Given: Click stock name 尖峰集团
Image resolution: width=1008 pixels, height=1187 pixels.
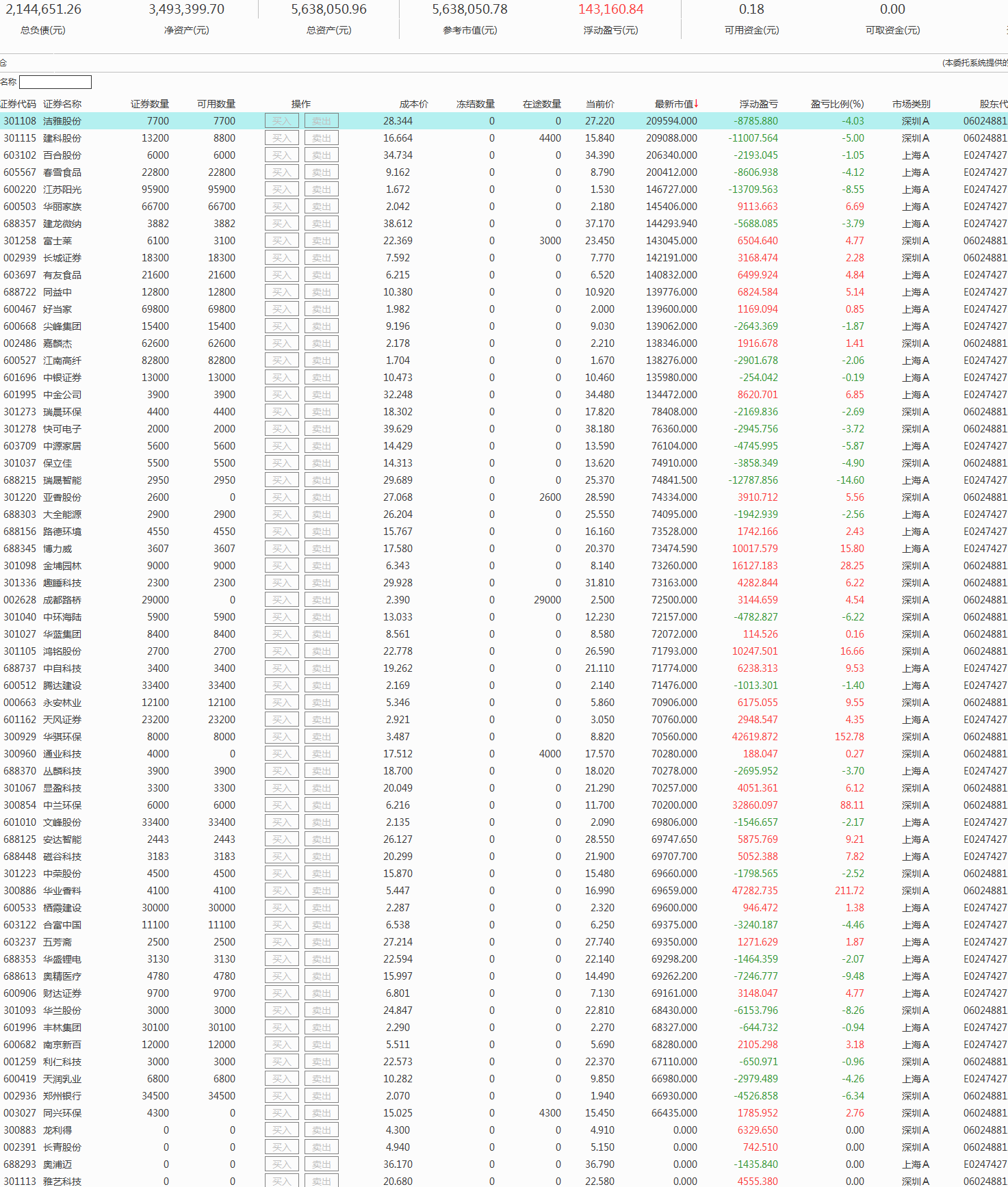Looking at the screenshot, I should click(x=62, y=326).
